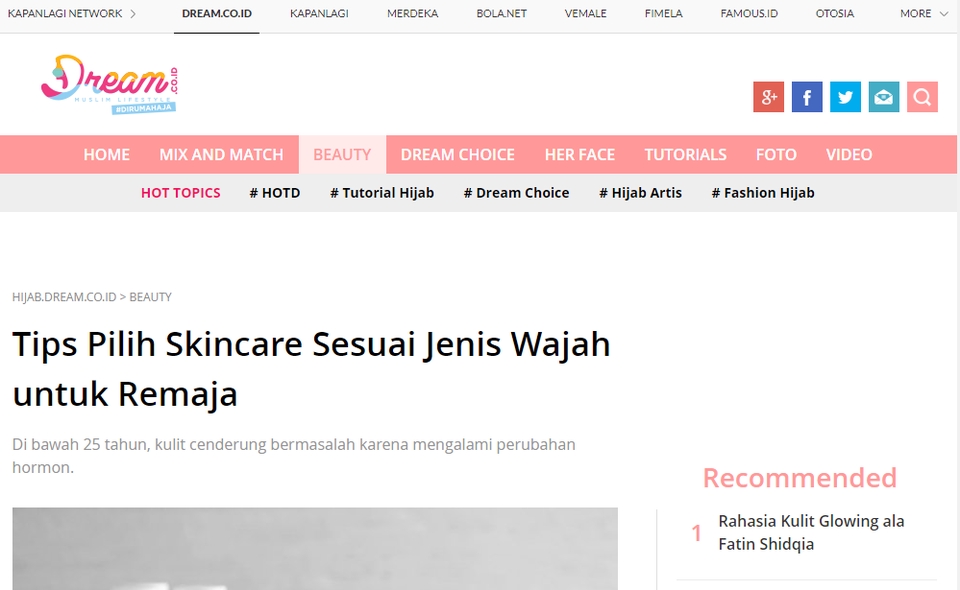Expand the Kapanlagi Network chevron
The image size is (960, 590).
[133, 13]
